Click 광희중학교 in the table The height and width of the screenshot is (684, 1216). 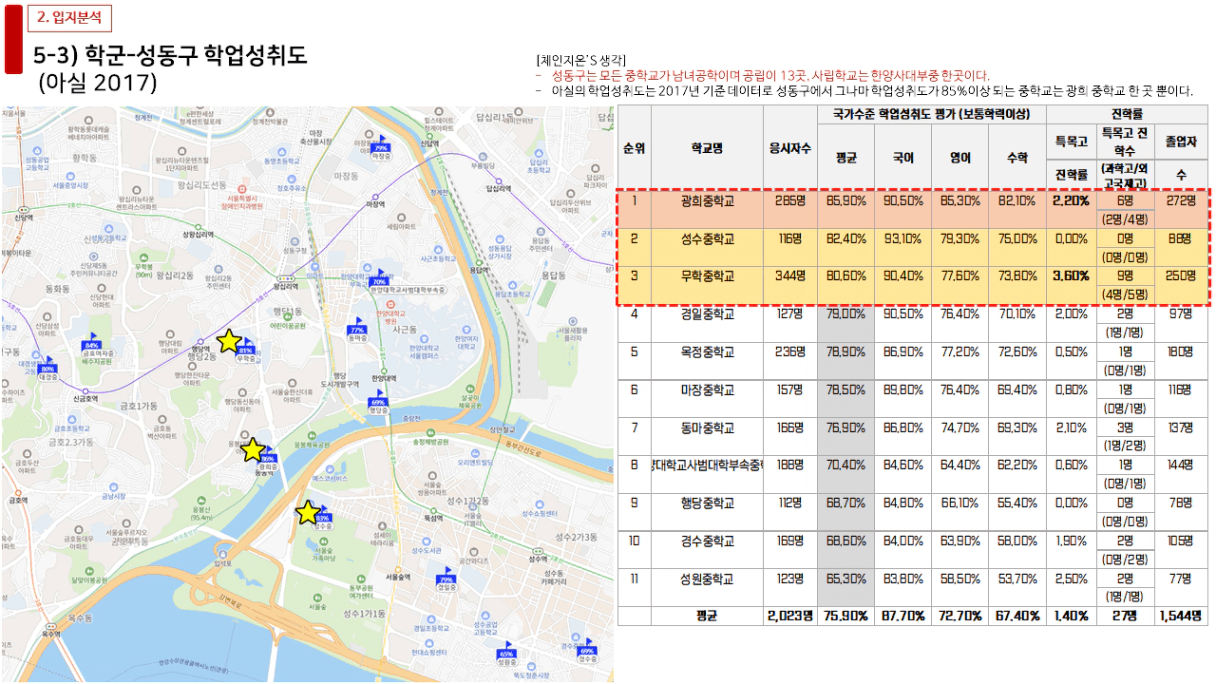(x=706, y=200)
